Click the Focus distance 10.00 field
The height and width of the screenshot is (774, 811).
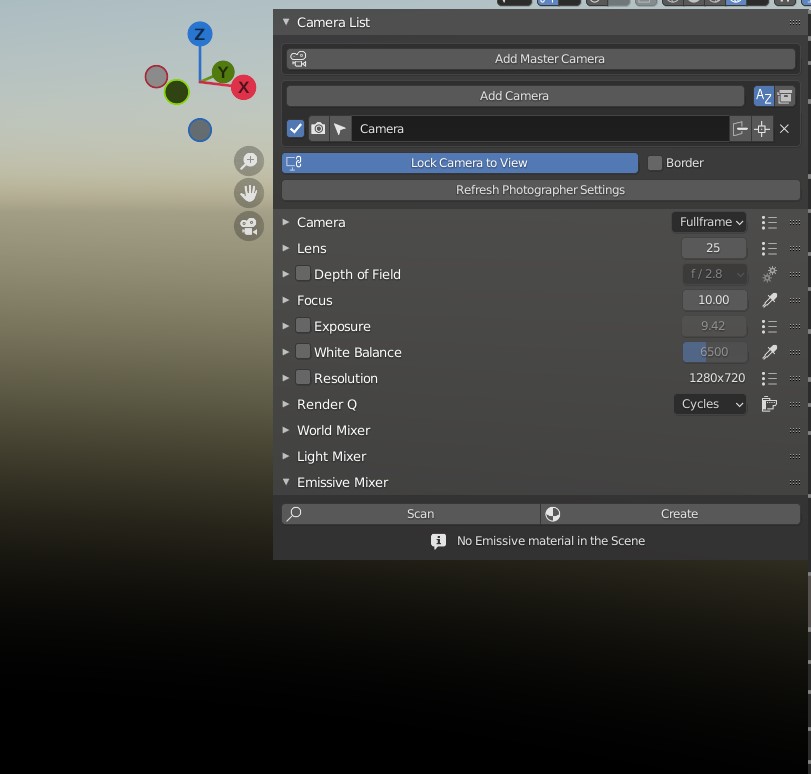point(714,300)
